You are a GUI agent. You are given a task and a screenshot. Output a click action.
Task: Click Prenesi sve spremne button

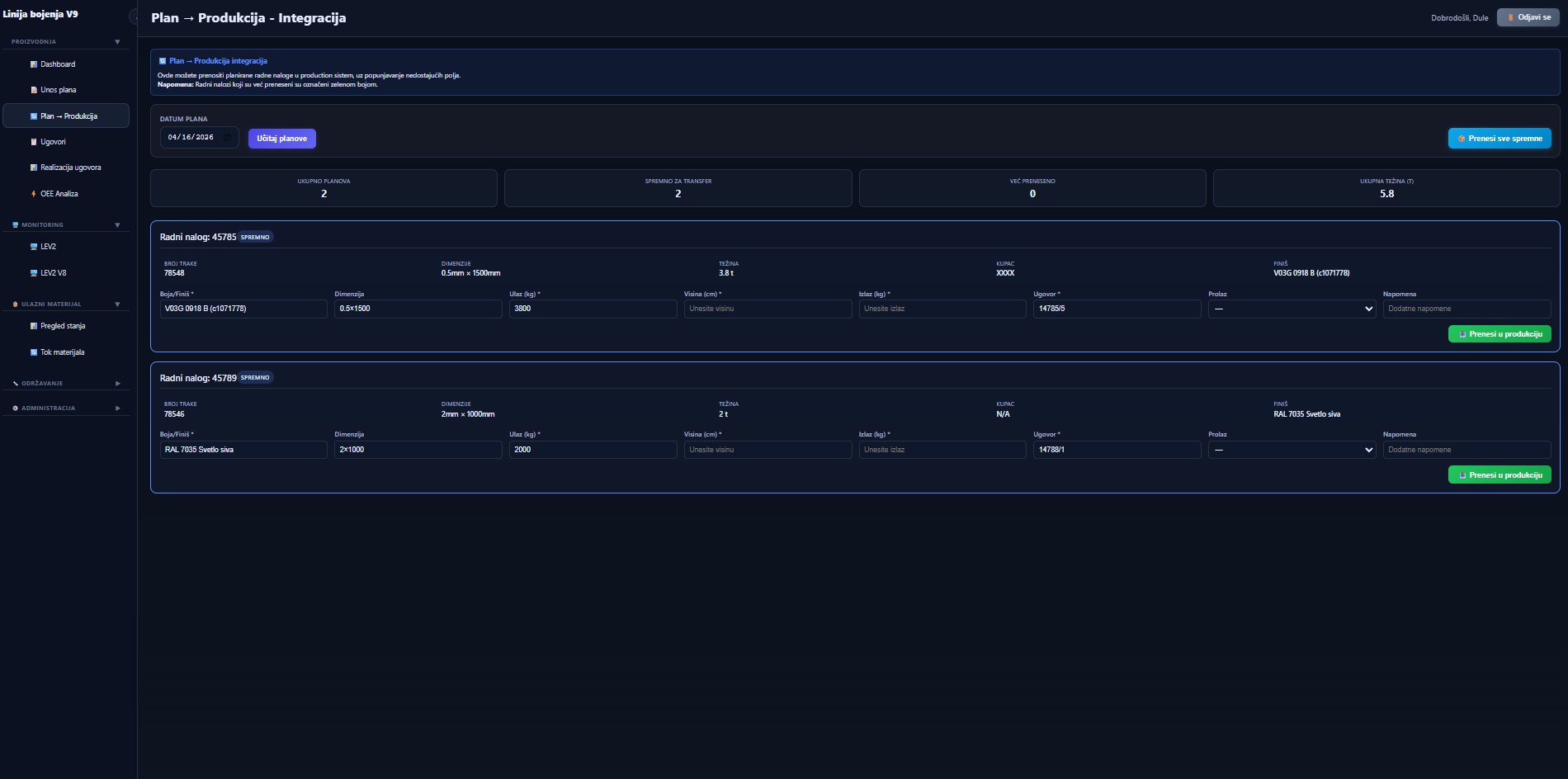pyautogui.click(x=1500, y=139)
